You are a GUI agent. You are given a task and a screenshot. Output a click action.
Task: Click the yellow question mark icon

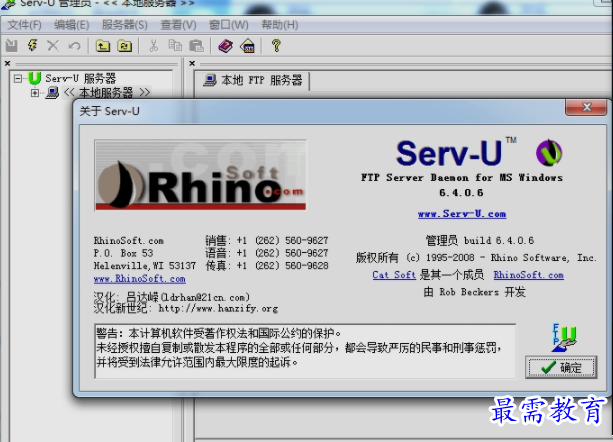[276, 46]
